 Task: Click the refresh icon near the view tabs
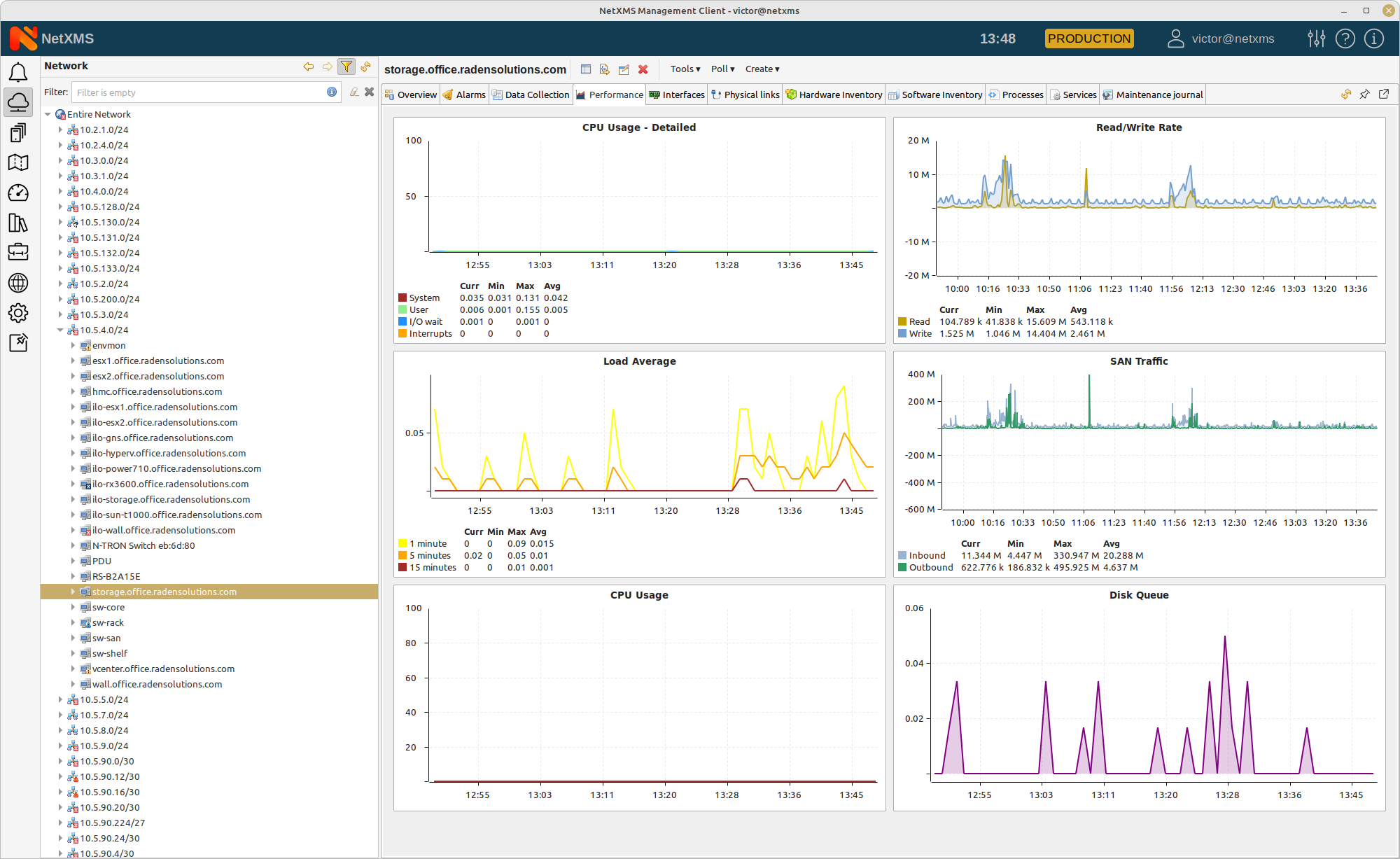pos(1345,93)
